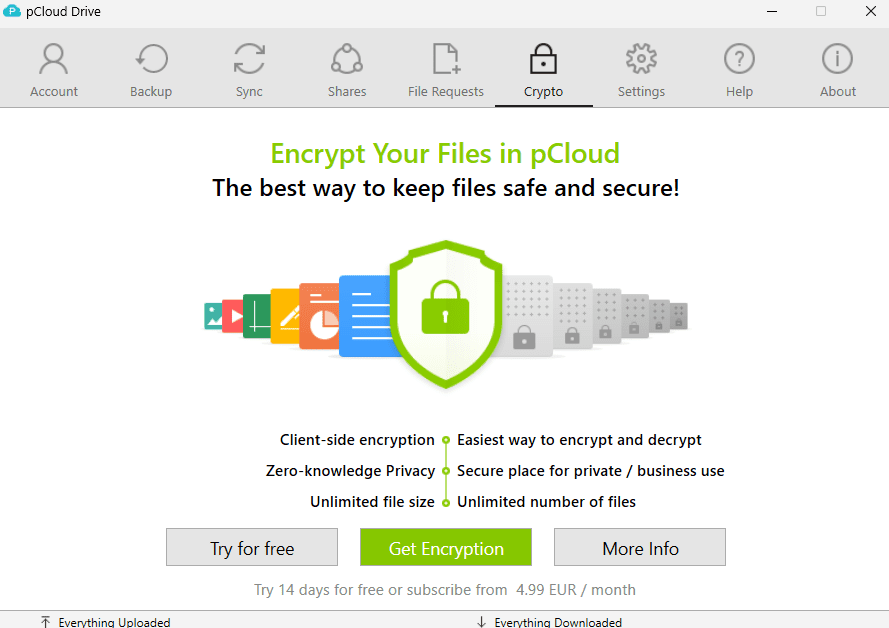Click the pCloud Drive logo in title bar
889x628 pixels.
click(13, 12)
